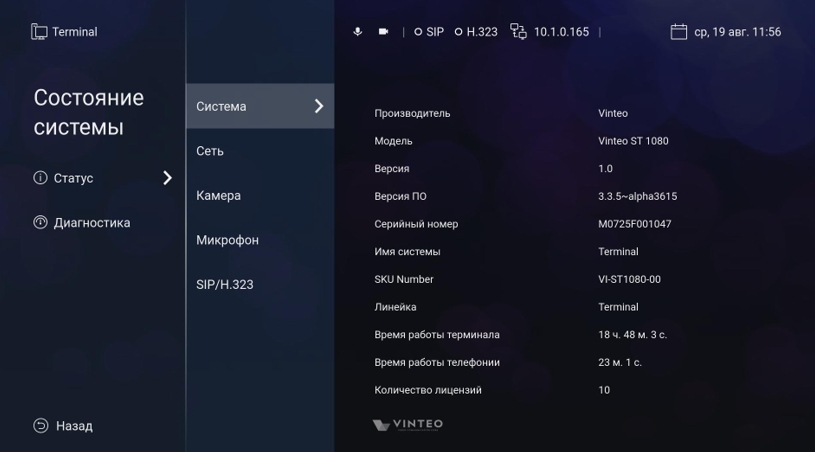Image resolution: width=815 pixels, height=452 pixels.
Task: Click the value '18 ч. 48 м. 3 с.'
Action: click(633, 335)
